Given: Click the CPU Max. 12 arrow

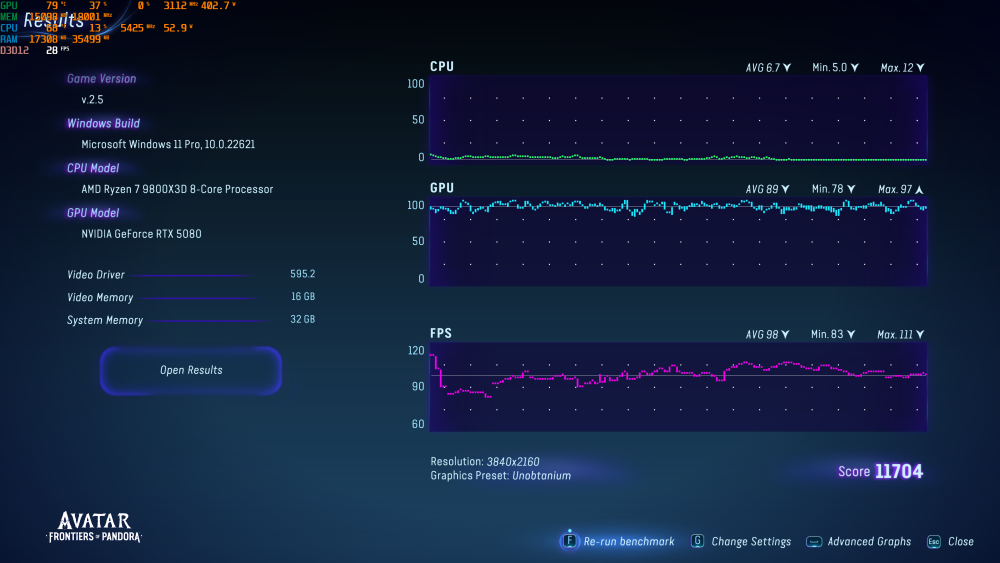Looking at the screenshot, I should pos(920,68).
